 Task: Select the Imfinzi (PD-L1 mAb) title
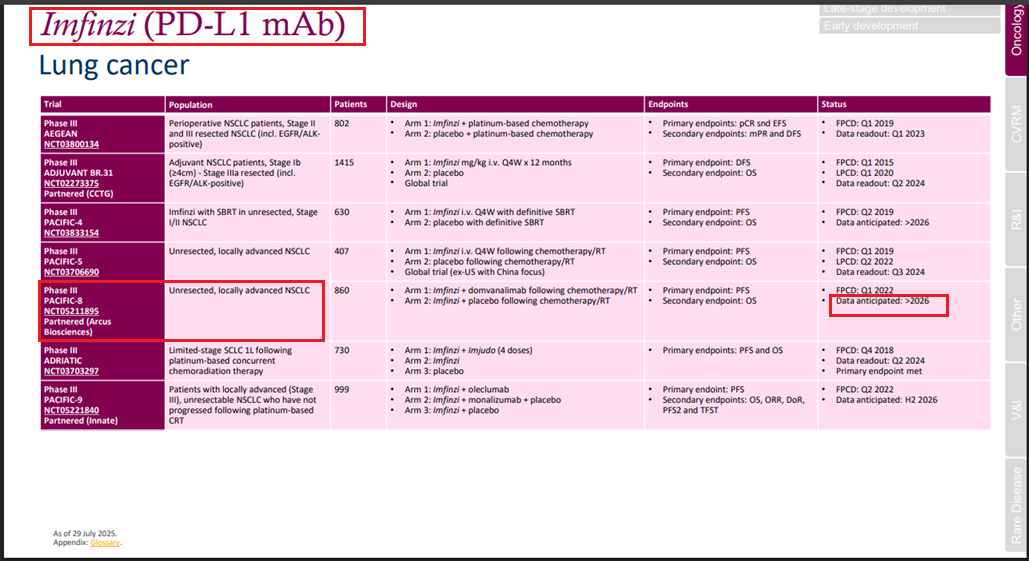click(194, 26)
